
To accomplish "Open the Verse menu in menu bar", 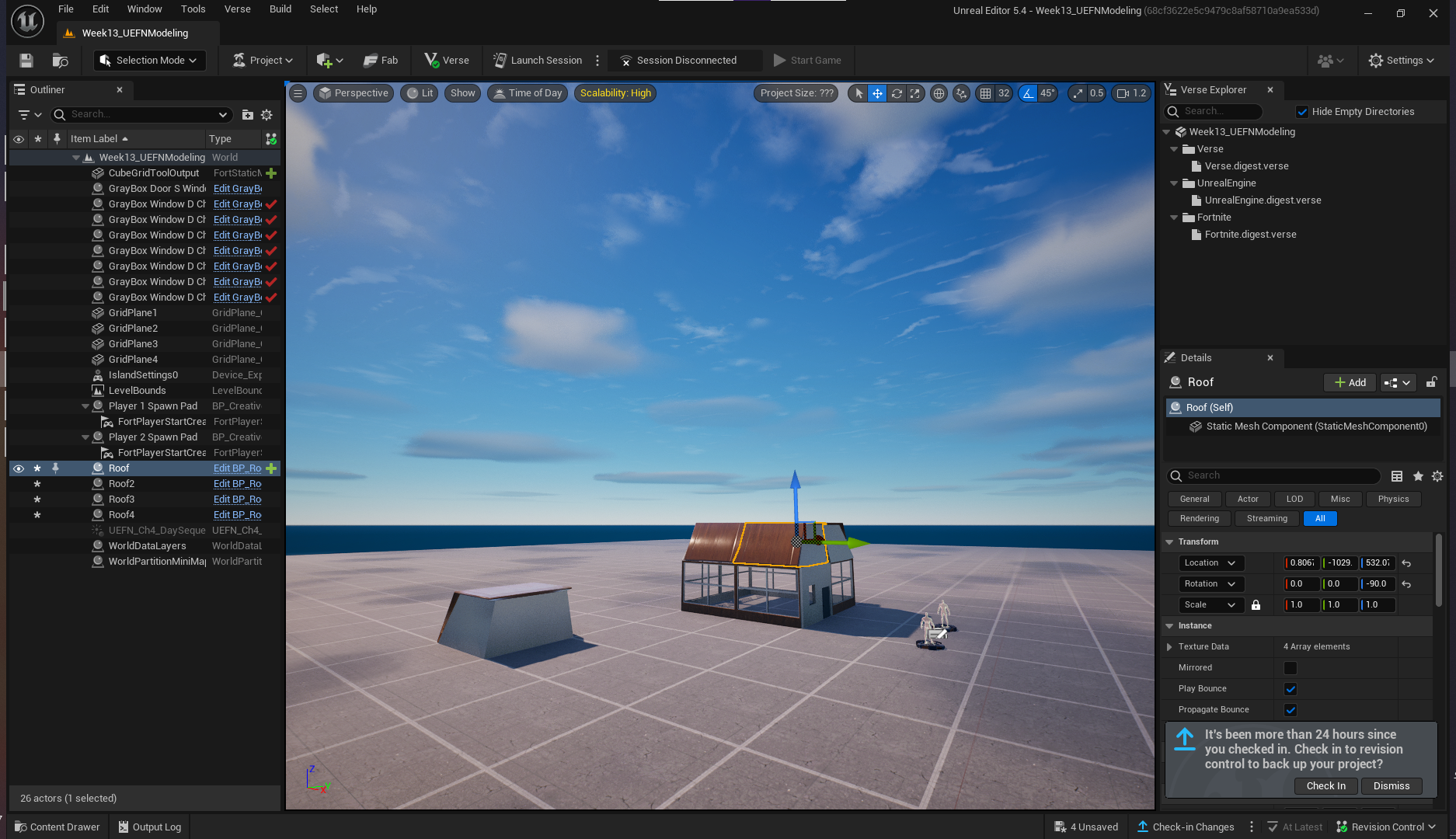I will (237, 9).
